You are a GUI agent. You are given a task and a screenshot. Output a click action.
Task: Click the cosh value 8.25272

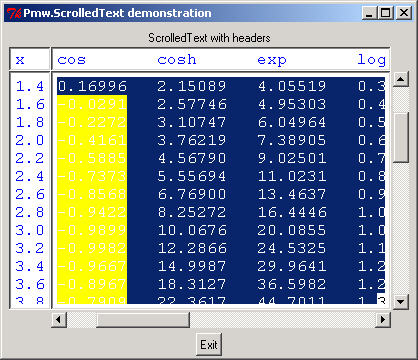[192, 212]
